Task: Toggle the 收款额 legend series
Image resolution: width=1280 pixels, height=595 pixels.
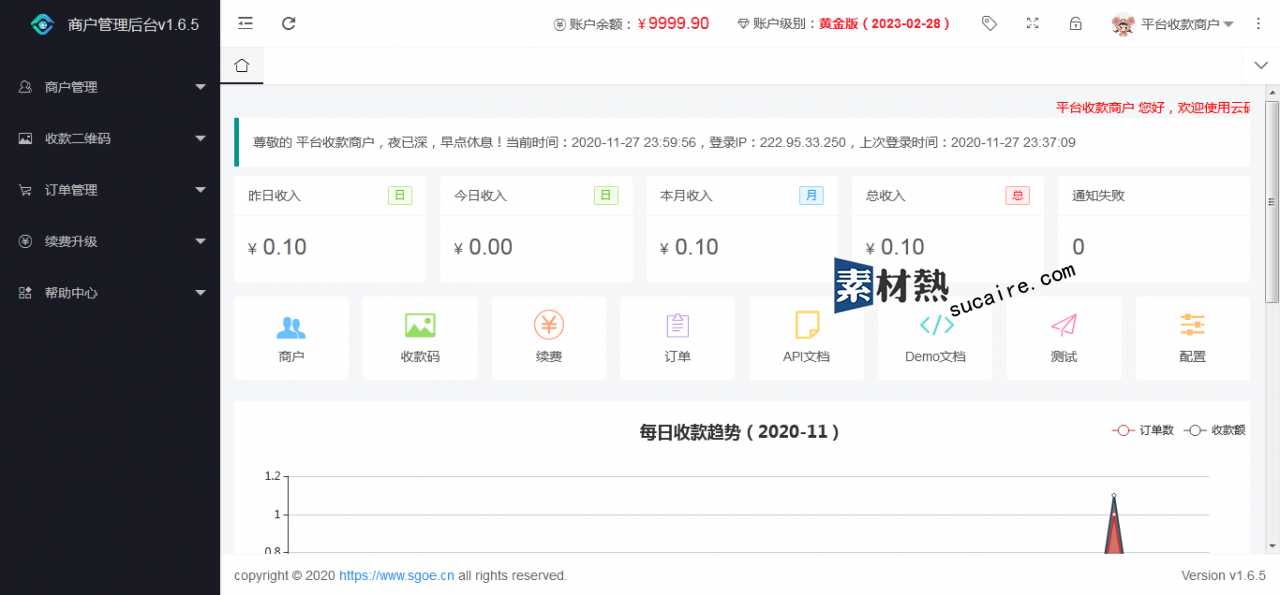Action: [x=1215, y=430]
